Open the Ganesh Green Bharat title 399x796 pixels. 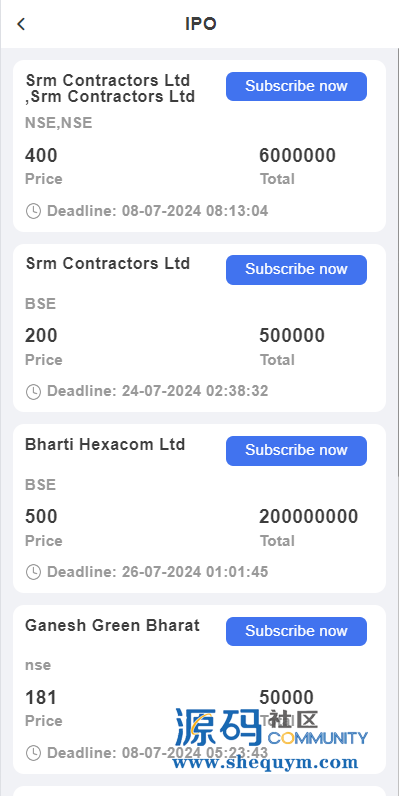[112, 625]
